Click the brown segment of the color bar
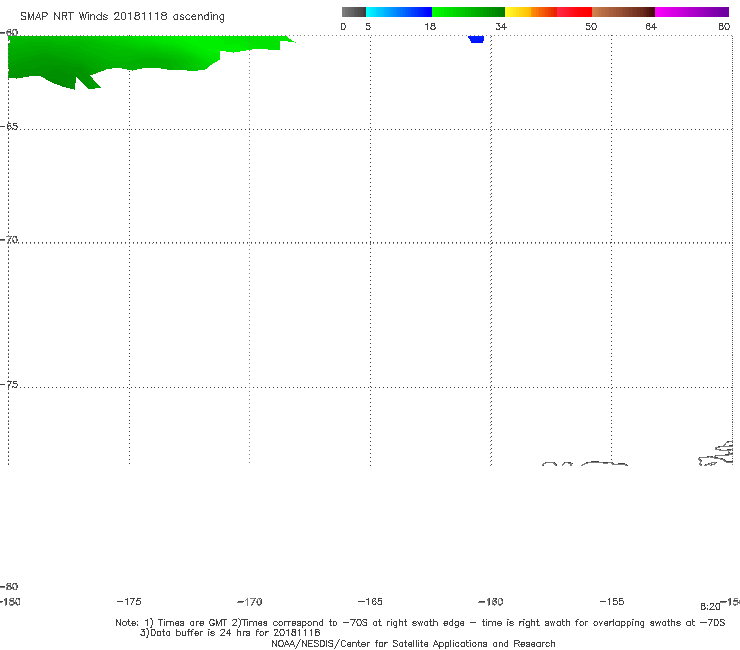The height and width of the screenshot is (650, 740). 623,12
